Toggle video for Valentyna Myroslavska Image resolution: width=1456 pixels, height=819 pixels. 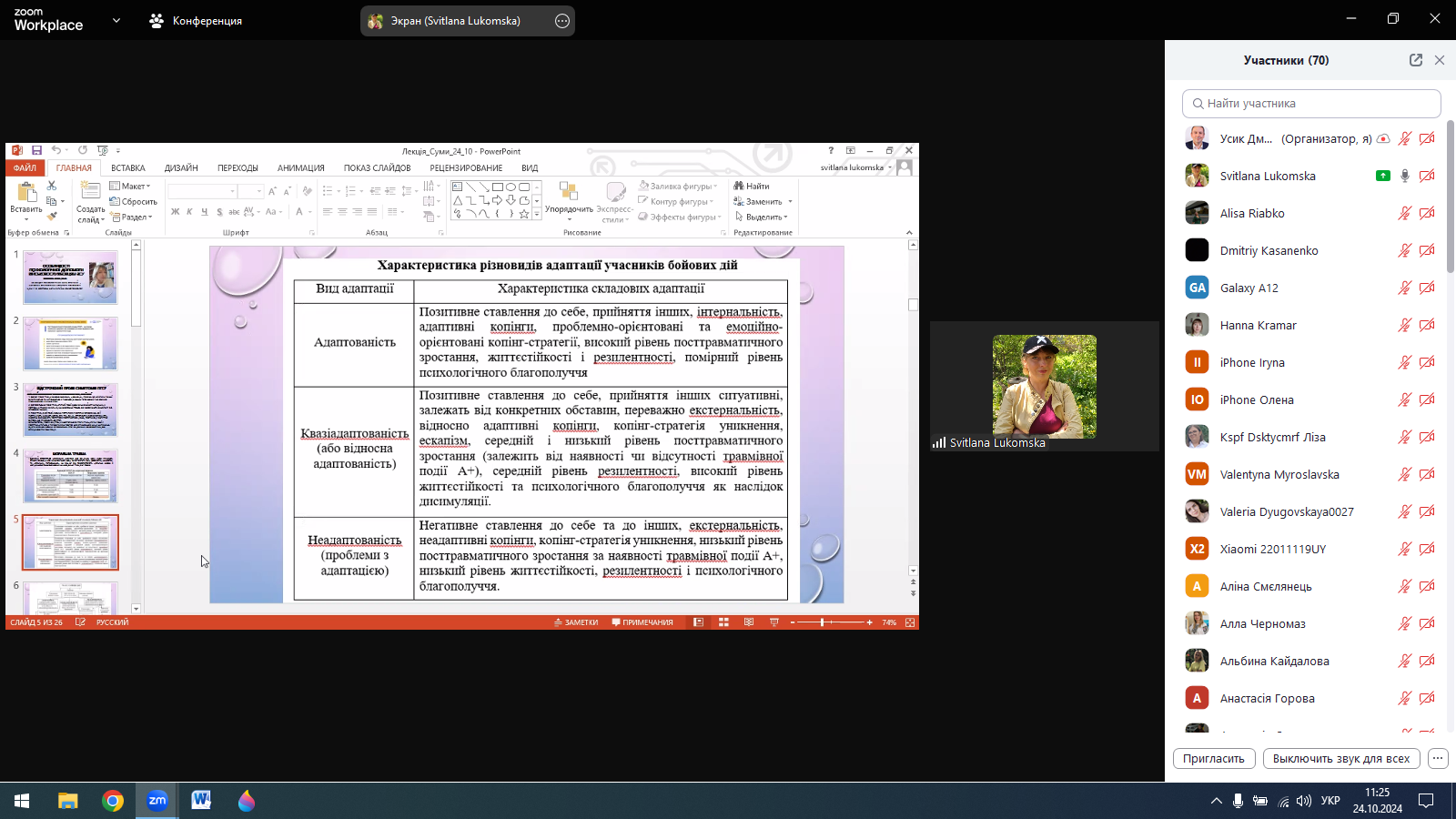(x=1427, y=474)
